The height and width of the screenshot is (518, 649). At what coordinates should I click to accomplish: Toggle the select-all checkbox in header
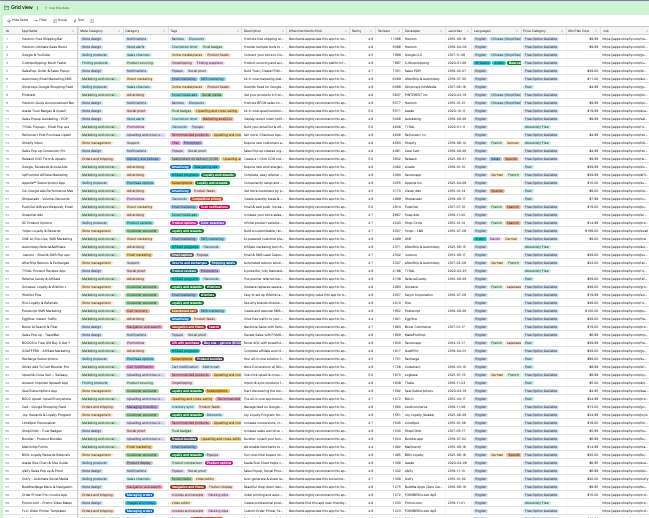(x=7, y=31)
